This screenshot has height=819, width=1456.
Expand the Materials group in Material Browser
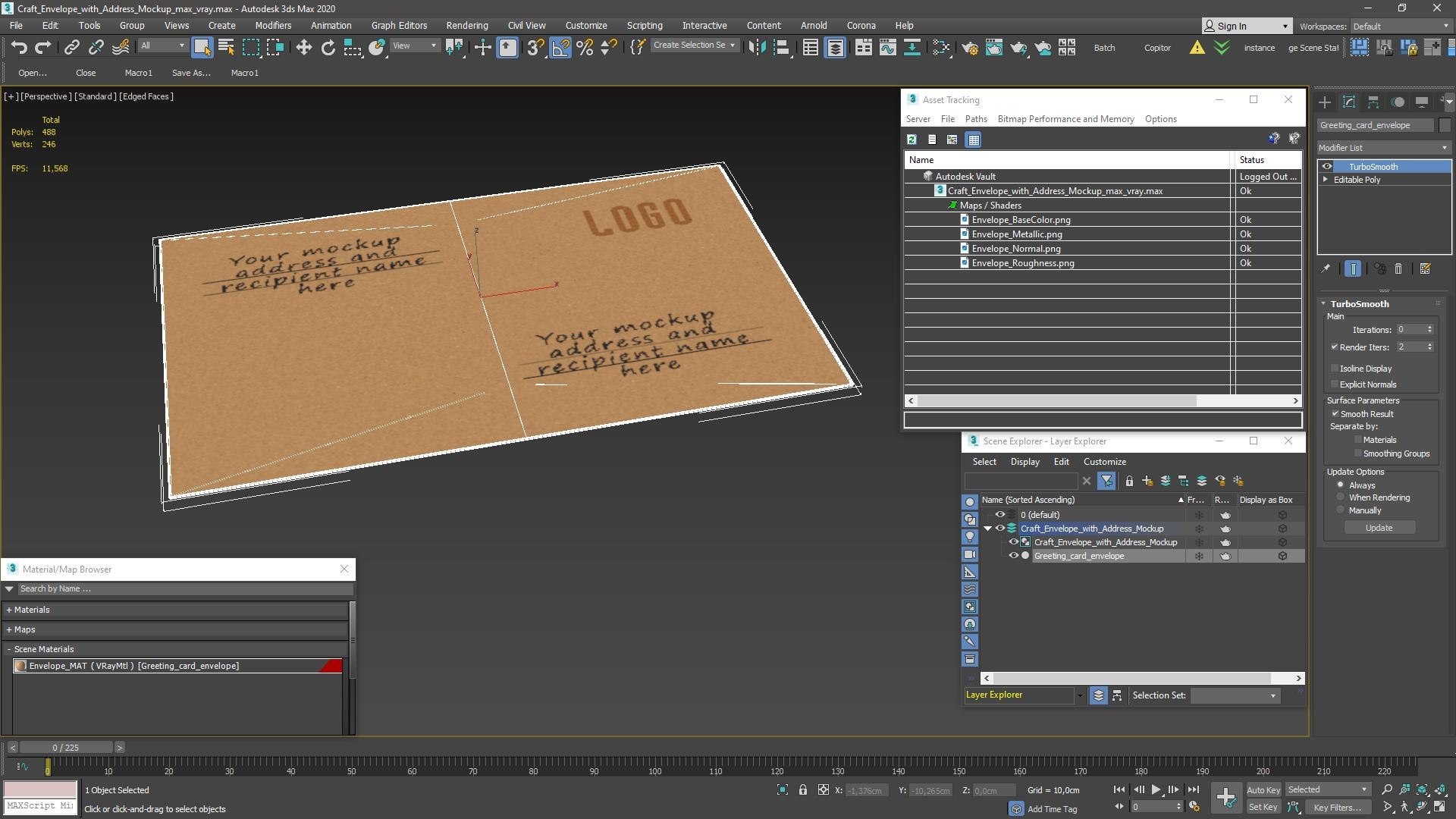9,610
